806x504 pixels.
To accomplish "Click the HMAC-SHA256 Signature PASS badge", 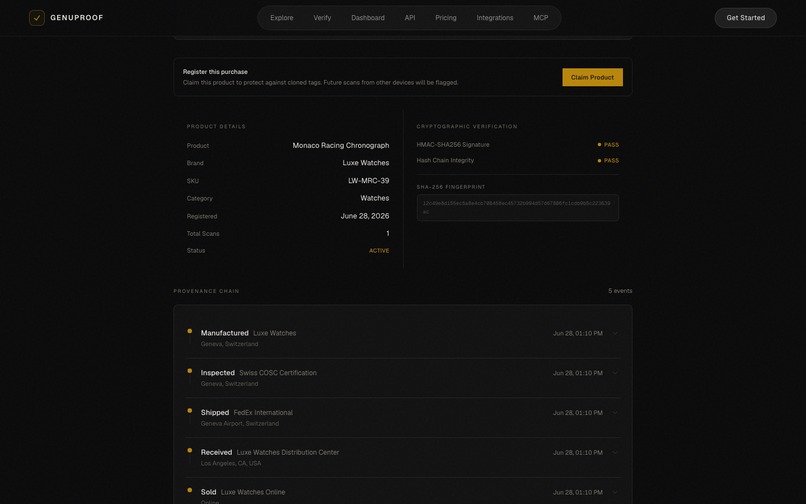I will (608, 145).
